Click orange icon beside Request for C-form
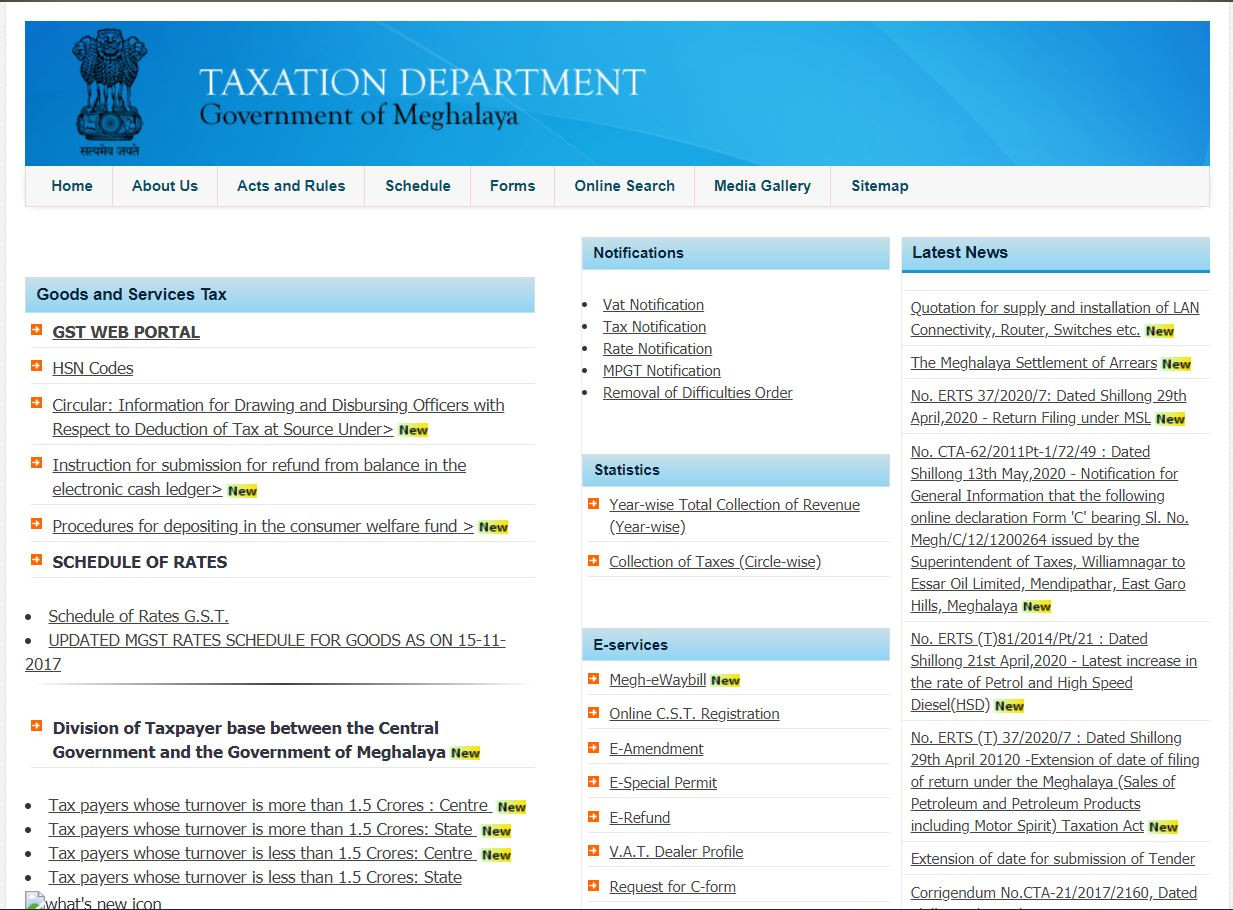Viewport: 1233px width, 910px height. click(x=594, y=886)
